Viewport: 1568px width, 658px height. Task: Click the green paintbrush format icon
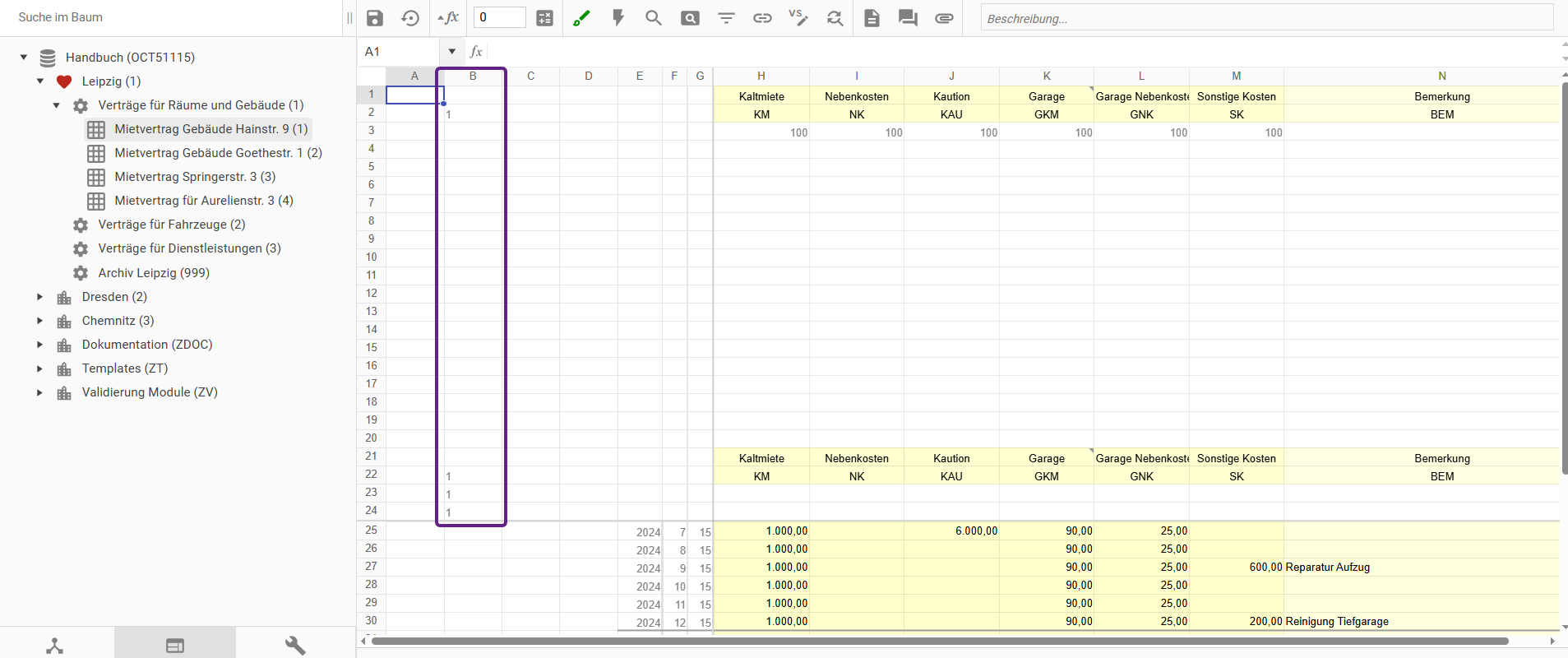[581, 18]
